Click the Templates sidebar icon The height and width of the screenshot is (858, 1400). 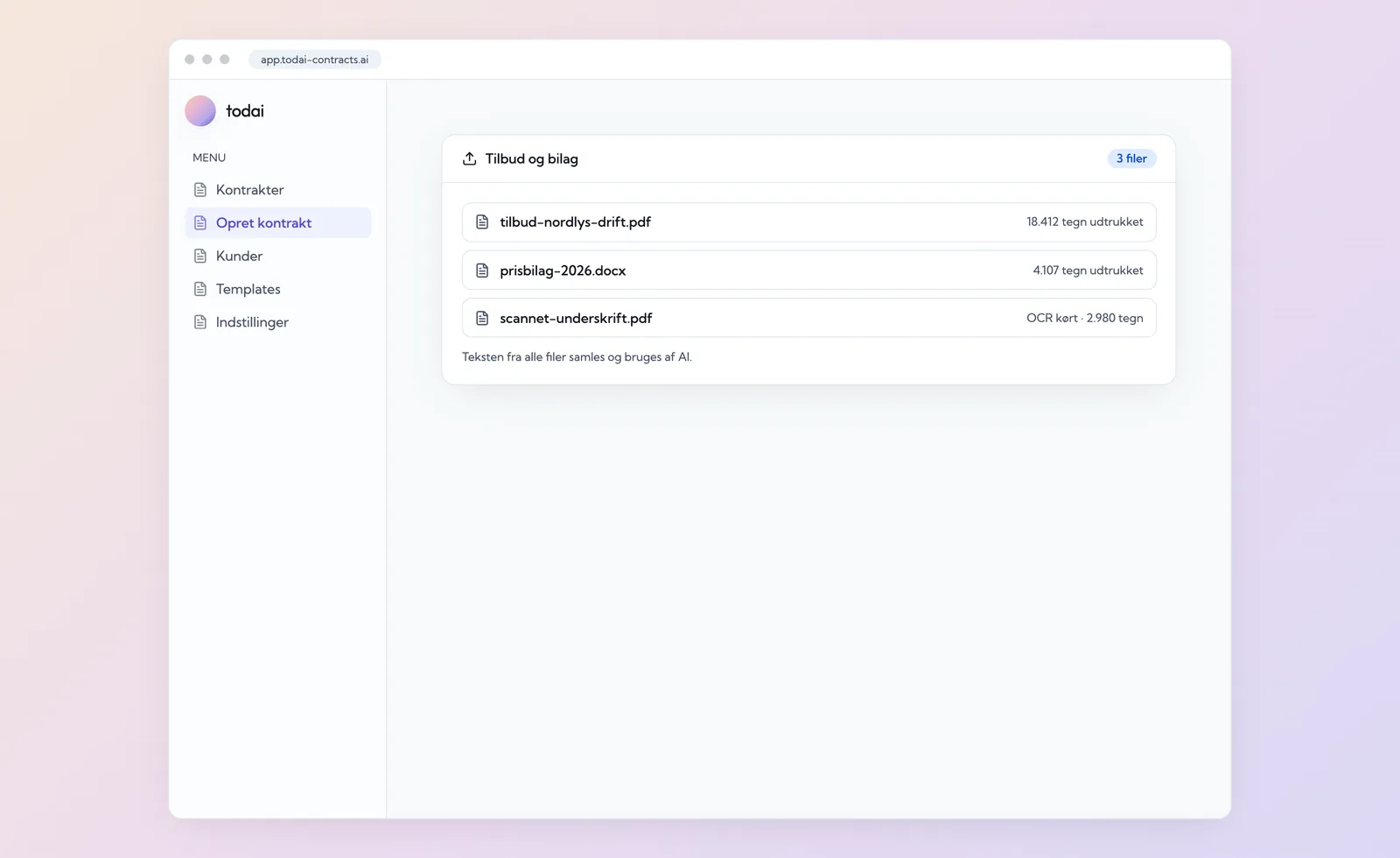click(x=200, y=289)
